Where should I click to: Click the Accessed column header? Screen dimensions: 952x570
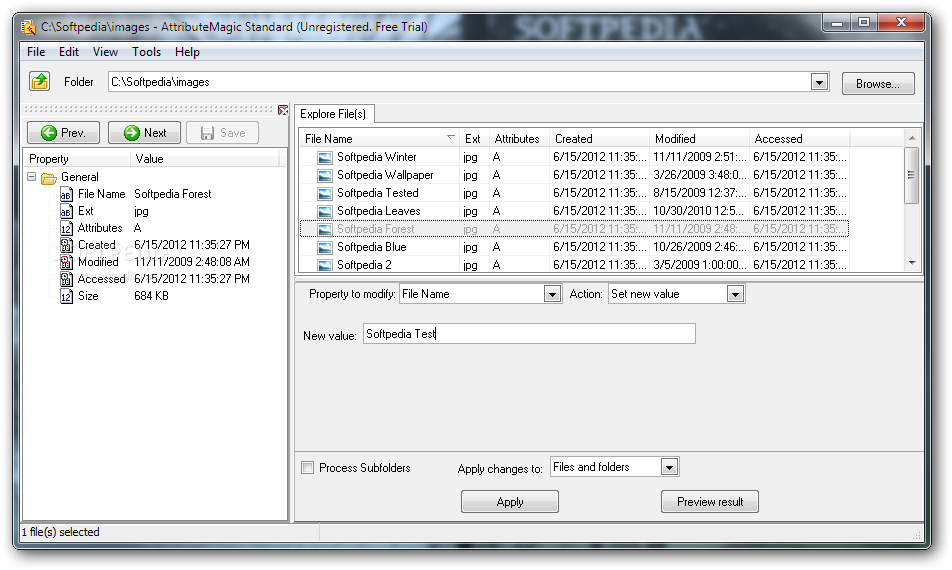point(799,138)
